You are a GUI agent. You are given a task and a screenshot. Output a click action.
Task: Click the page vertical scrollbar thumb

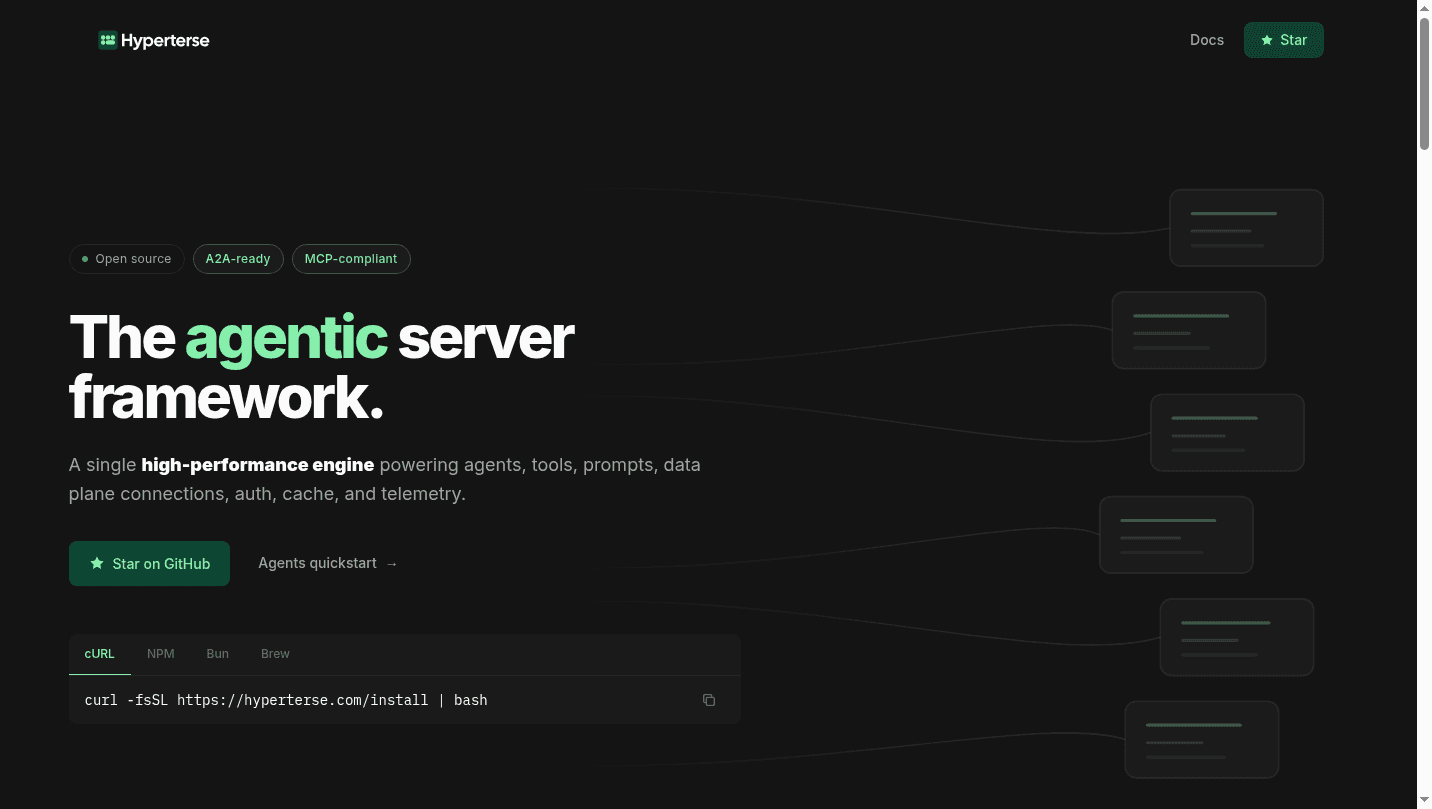1424,84
